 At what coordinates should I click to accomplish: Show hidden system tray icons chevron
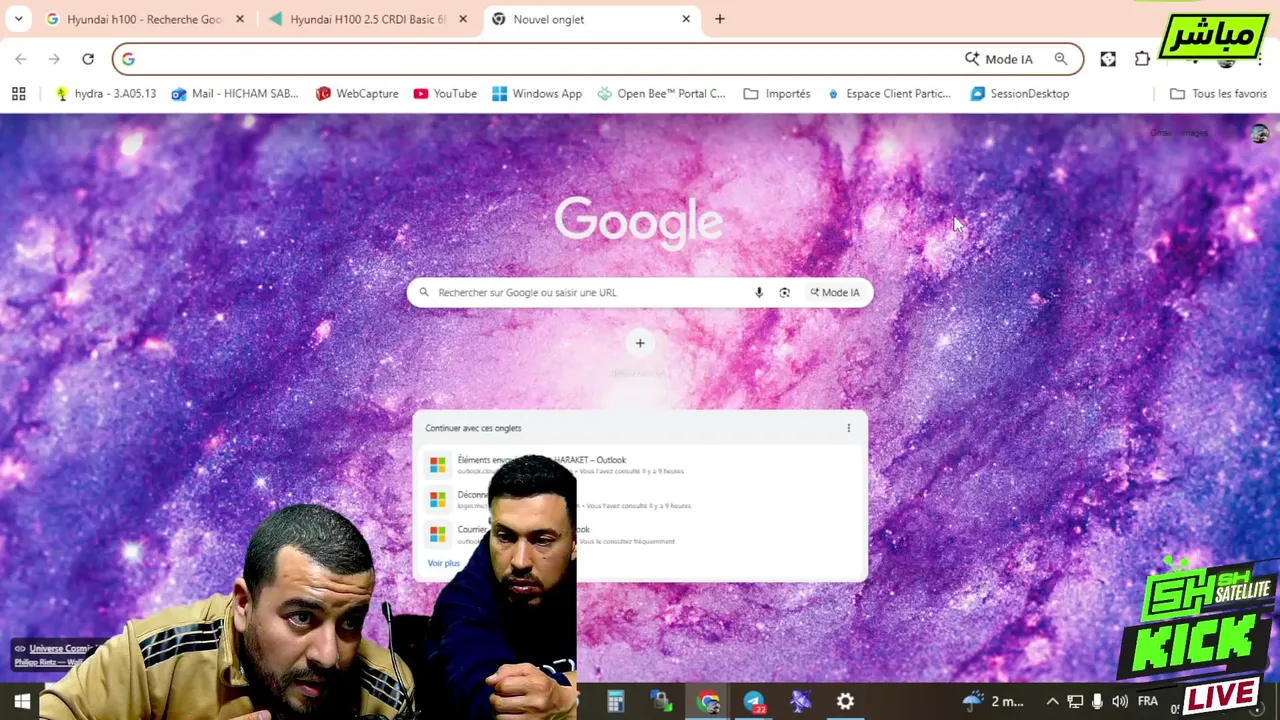pos(1052,702)
